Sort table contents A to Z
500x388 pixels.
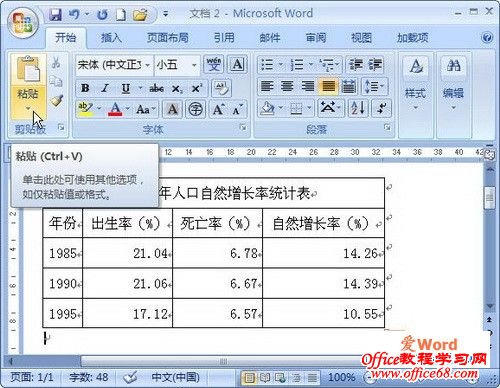[x=358, y=108]
